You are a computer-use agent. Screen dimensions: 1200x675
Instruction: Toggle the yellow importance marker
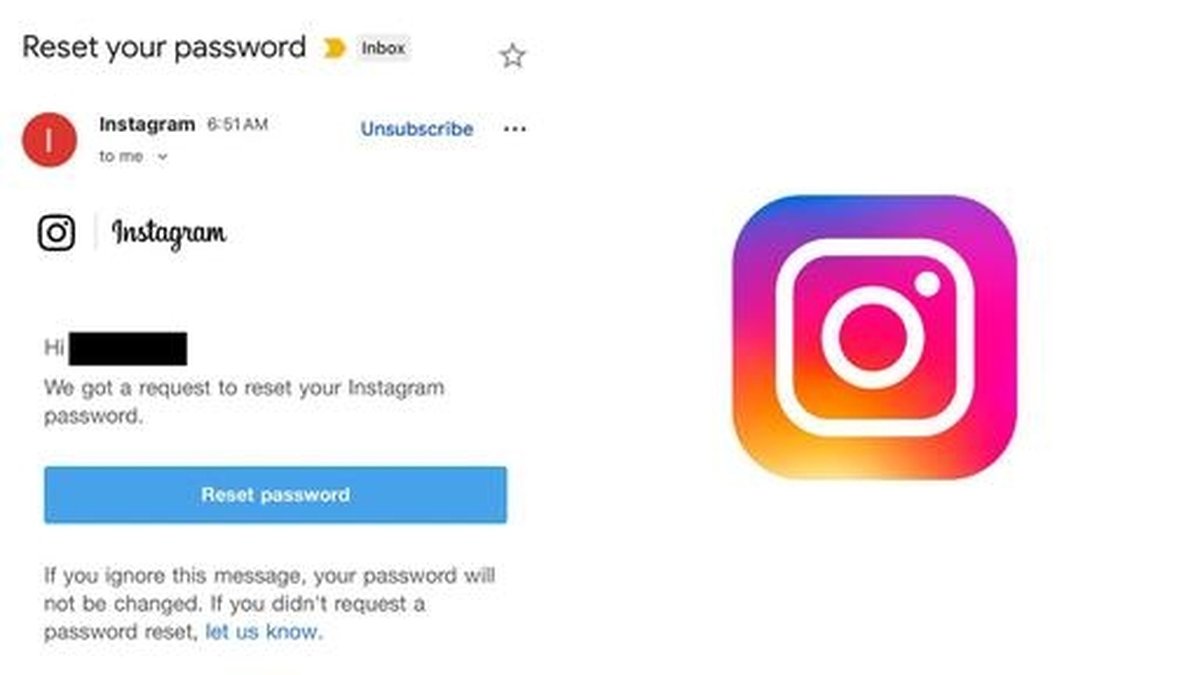pos(334,48)
